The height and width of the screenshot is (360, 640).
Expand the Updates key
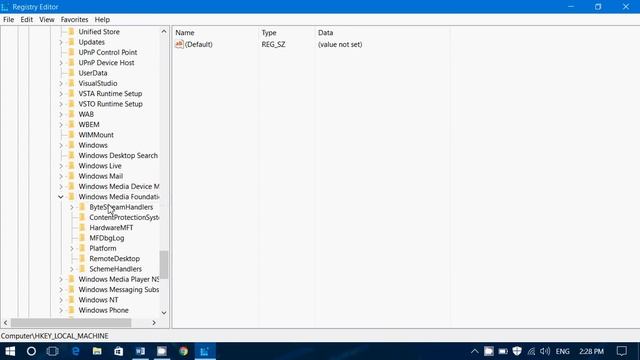pyautogui.click(x=61, y=42)
